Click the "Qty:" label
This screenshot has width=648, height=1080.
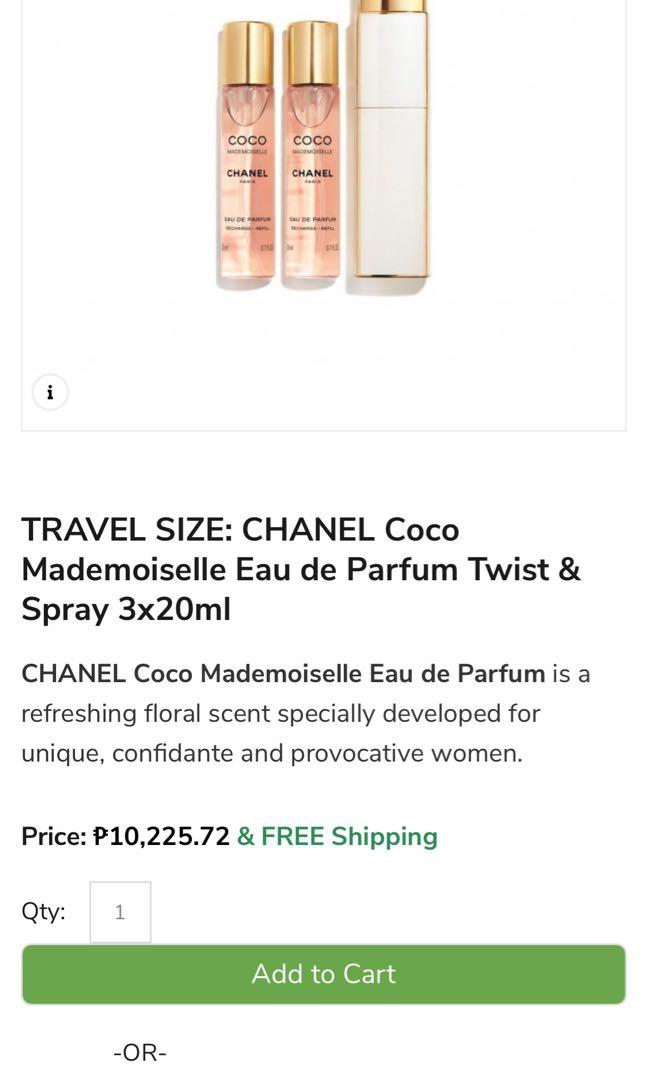click(43, 912)
